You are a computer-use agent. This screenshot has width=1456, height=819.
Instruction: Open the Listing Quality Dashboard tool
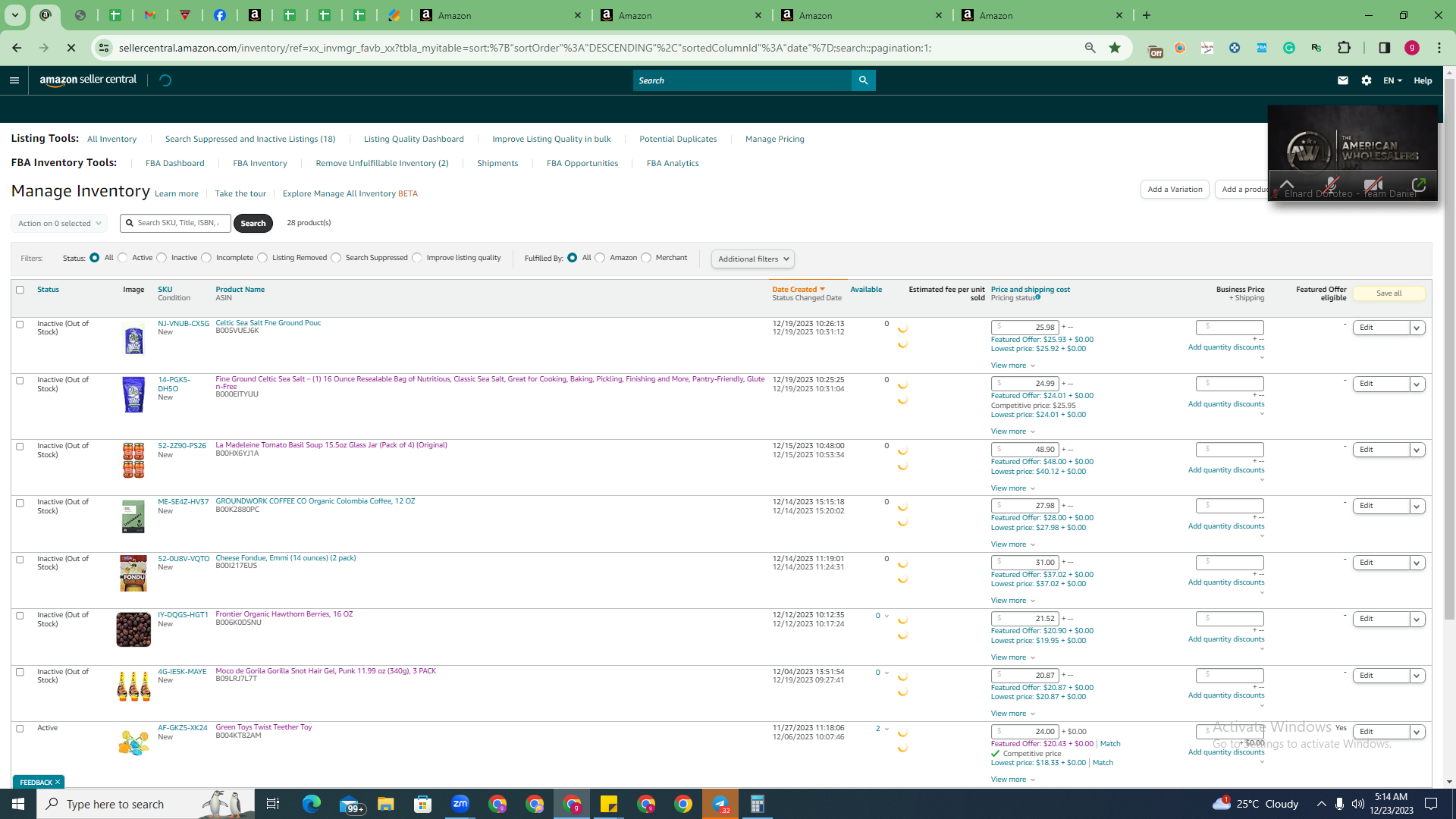click(x=413, y=140)
